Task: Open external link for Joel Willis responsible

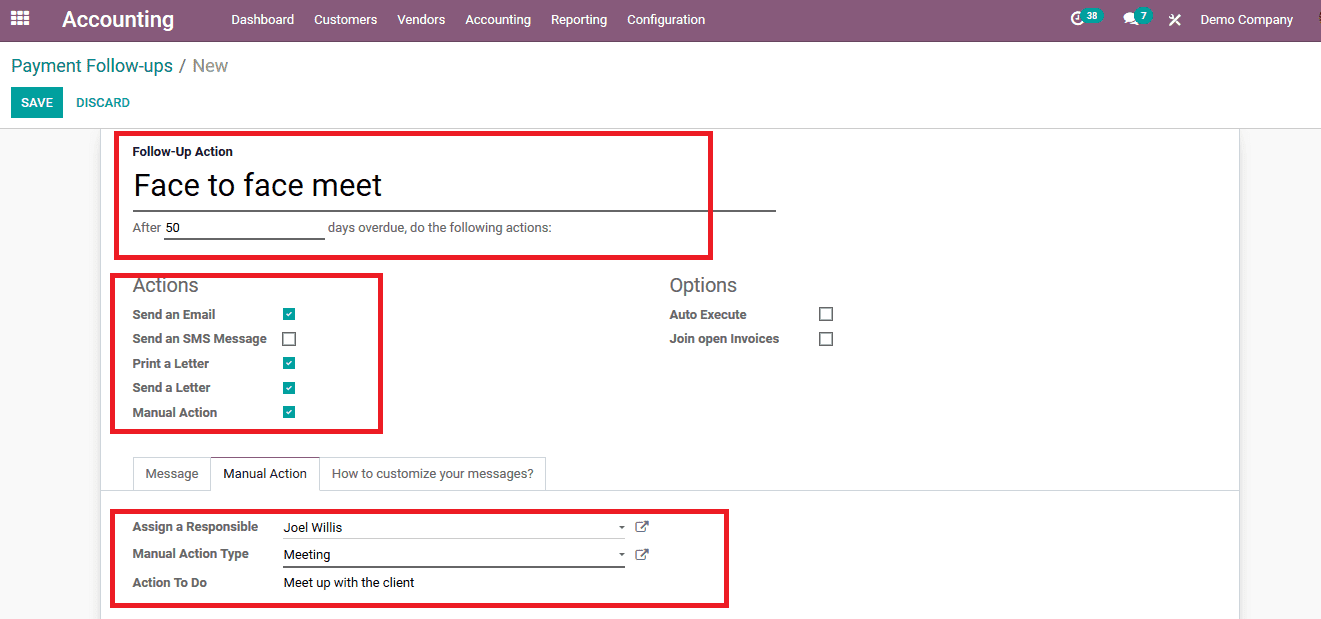Action: coord(642,527)
